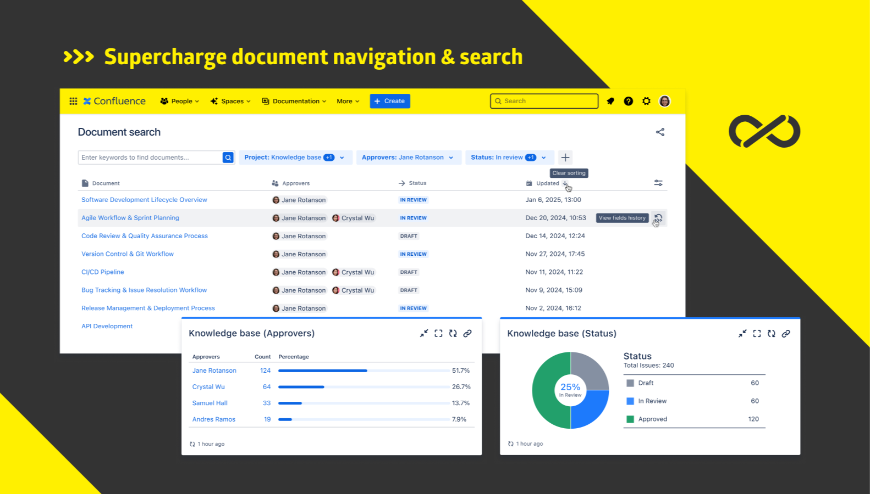Open Code Review & Quality Assurance Process
This screenshot has width=870, height=494.
click(x=144, y=236)
